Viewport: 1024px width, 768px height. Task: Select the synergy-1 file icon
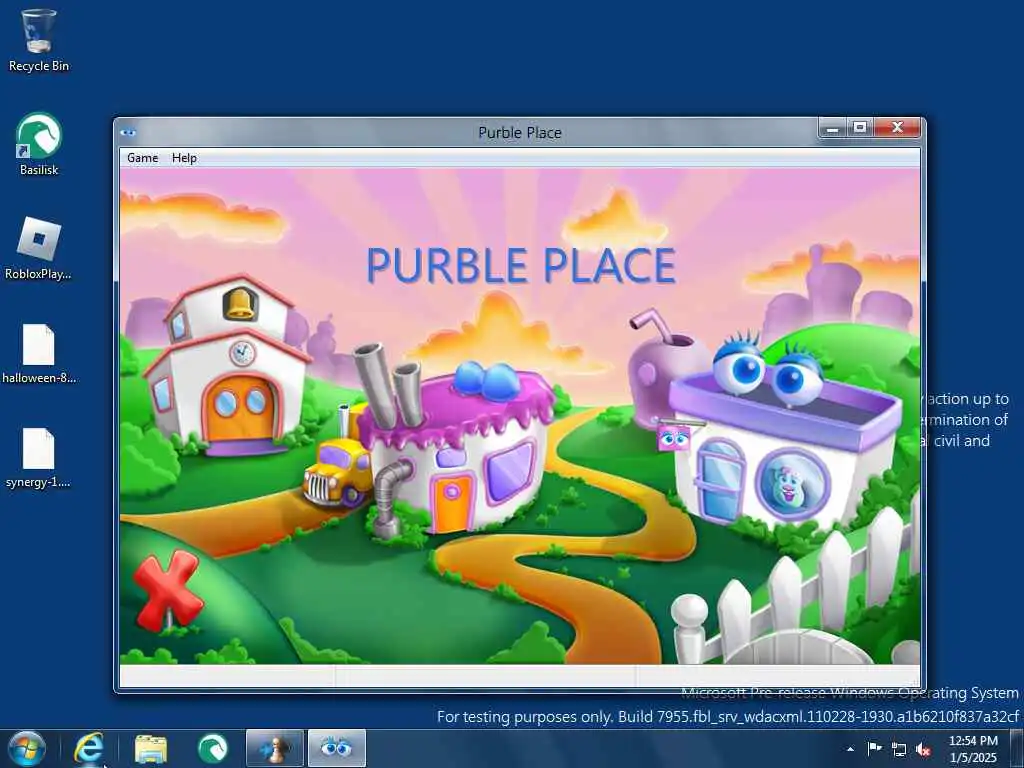[x=39, y=457]
